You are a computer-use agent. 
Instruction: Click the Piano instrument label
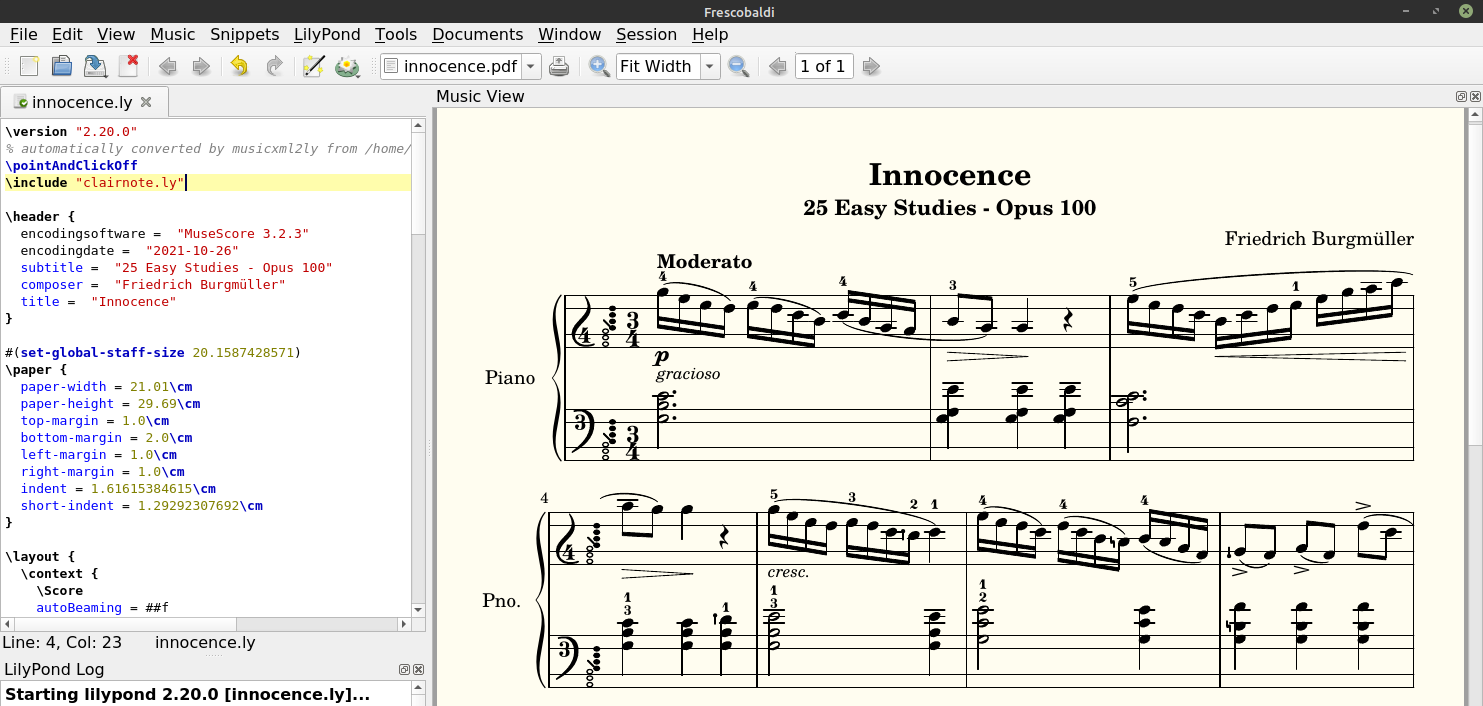[510, 378]
